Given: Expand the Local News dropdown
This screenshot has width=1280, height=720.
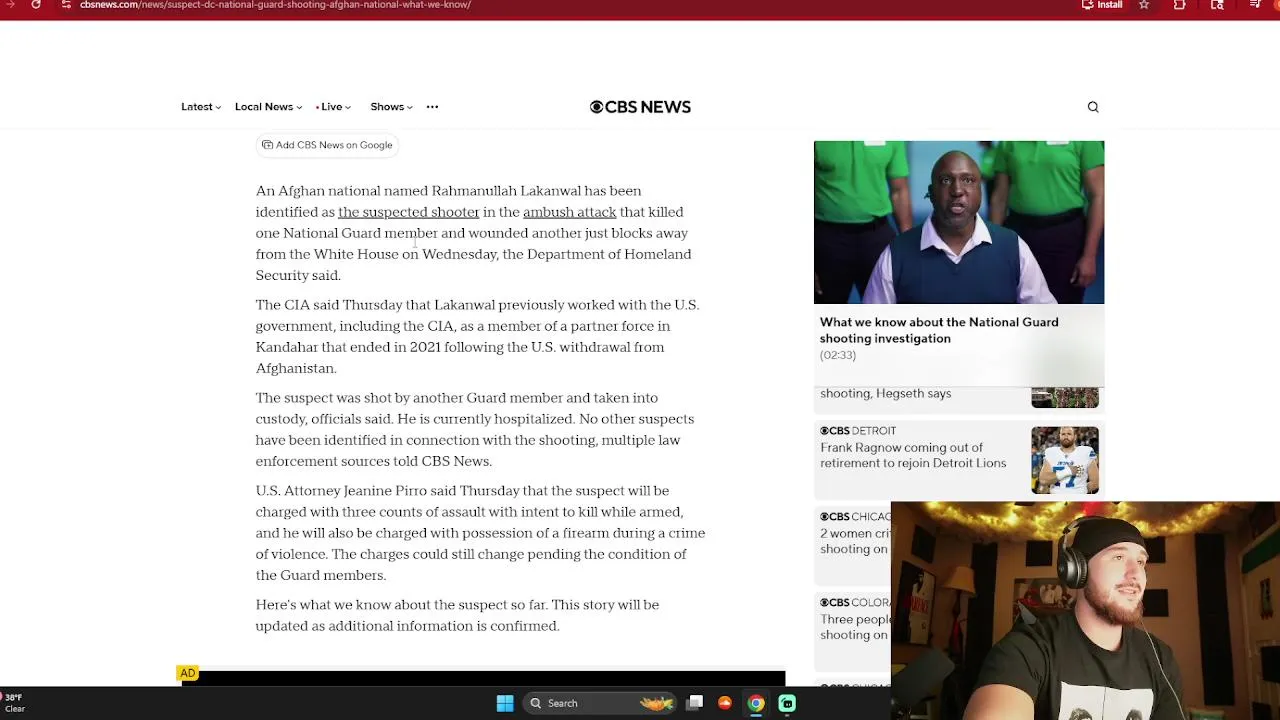Looking at the screenshot, I should coord(268,107).
